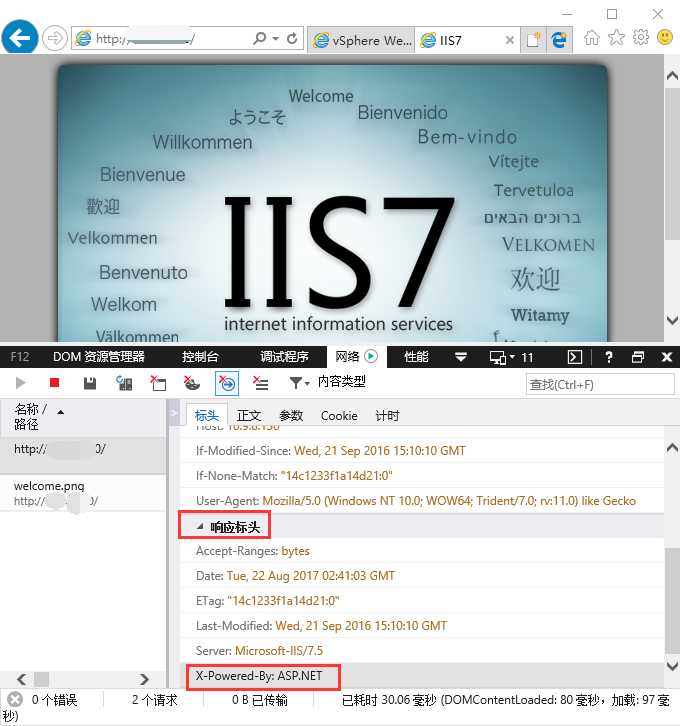
Task: Switch to the 正文 tab
Action: [249, 416]
